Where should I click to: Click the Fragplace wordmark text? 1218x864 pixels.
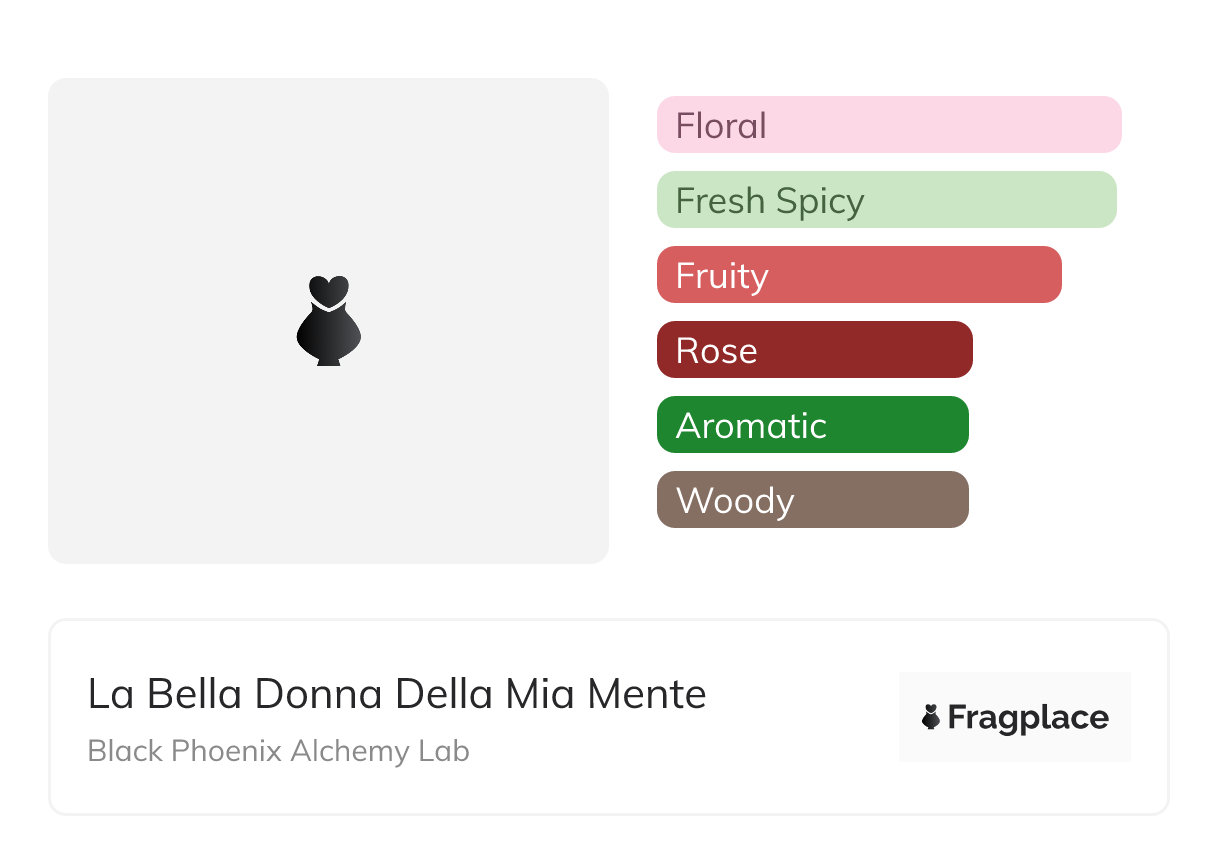(x=1028, y=718)
